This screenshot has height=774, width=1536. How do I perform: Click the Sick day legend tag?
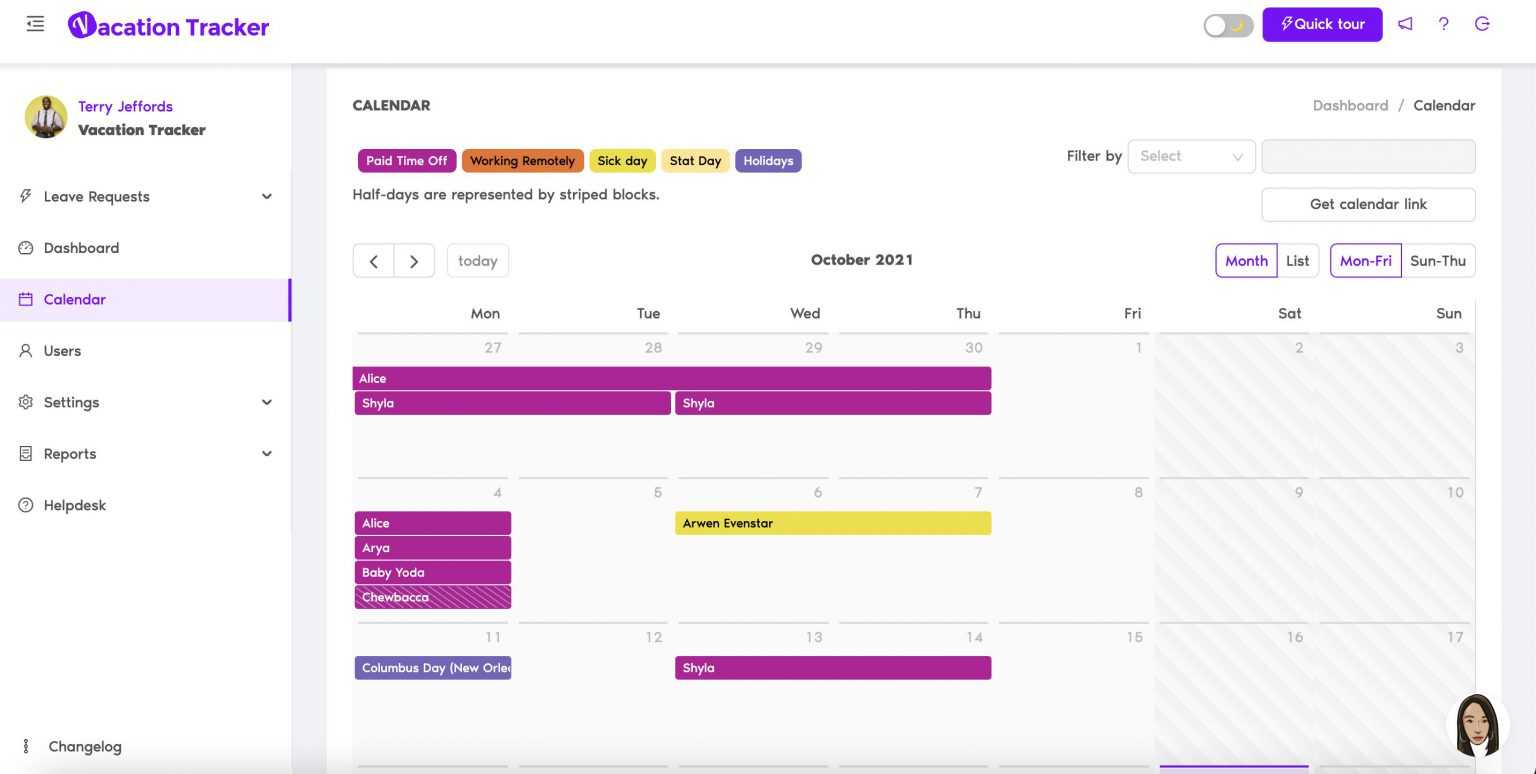coord(622,161)
